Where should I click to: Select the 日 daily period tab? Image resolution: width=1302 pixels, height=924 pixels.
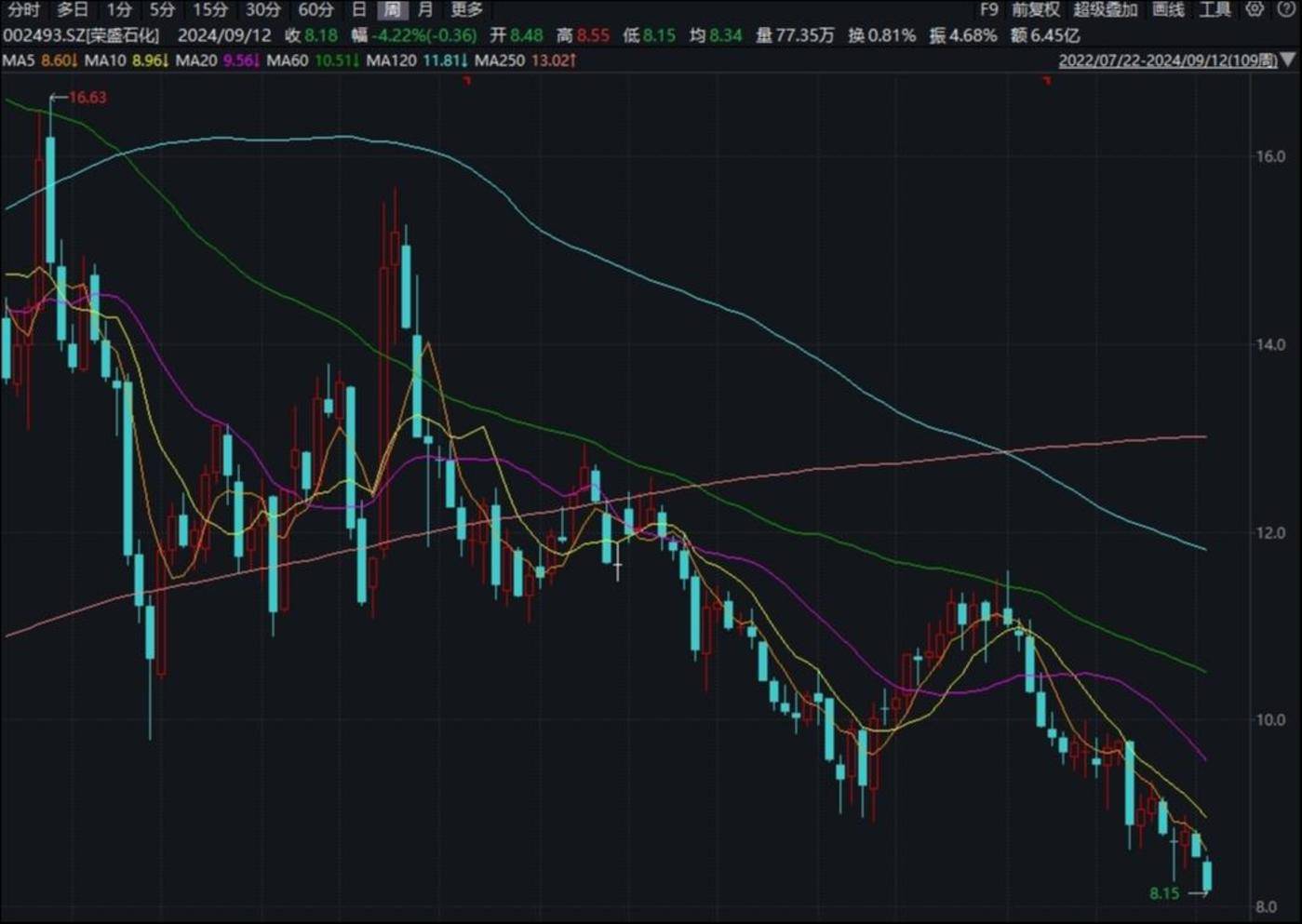click(359, 9)
